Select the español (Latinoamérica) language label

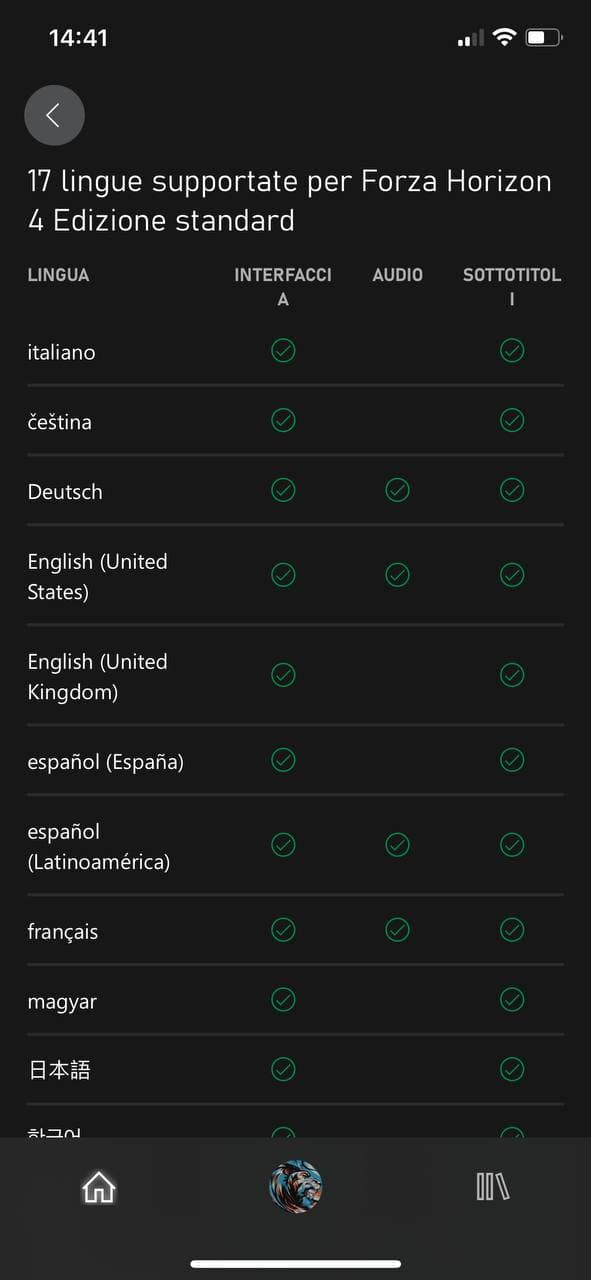(98, 846)
